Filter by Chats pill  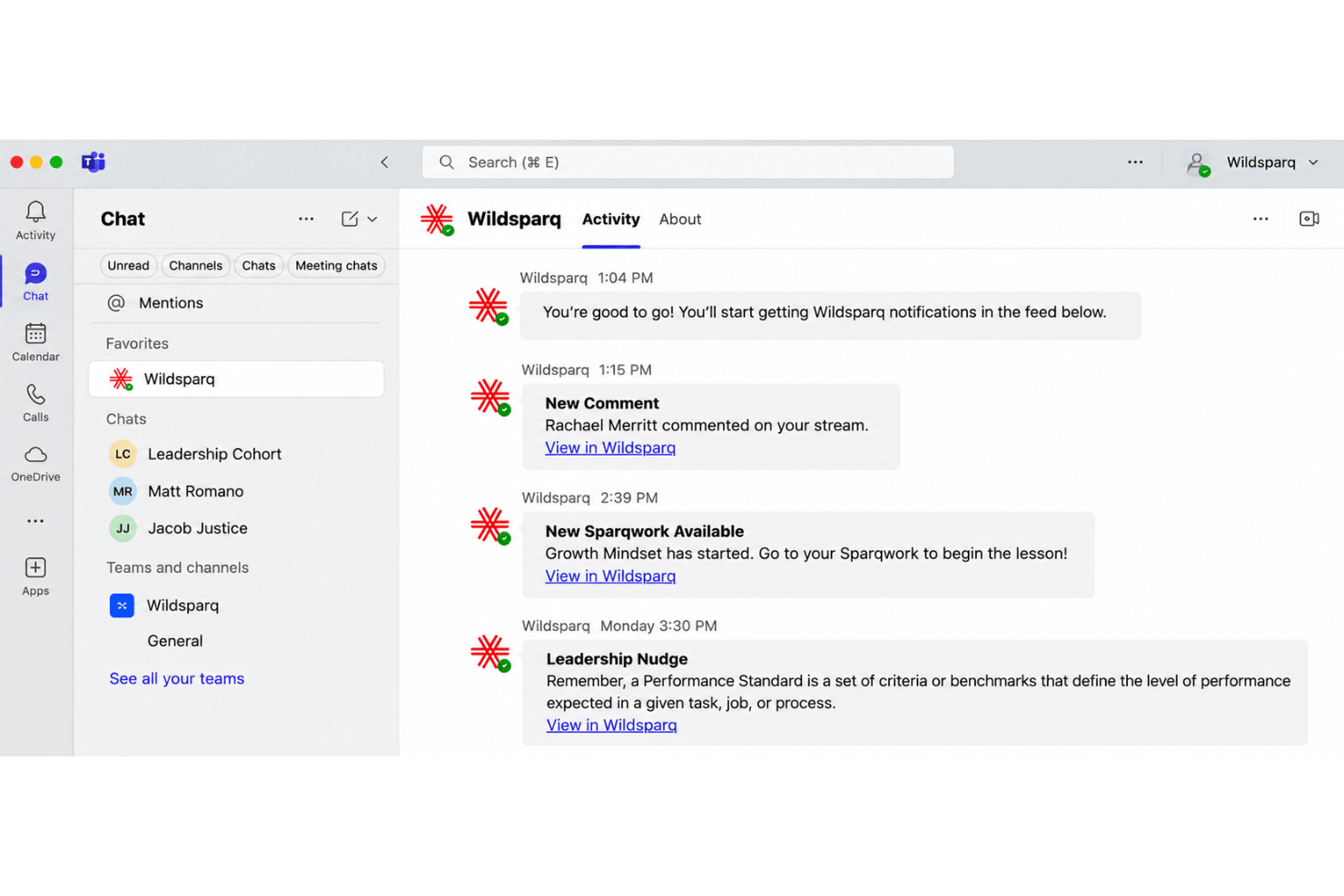click(259, 266)
